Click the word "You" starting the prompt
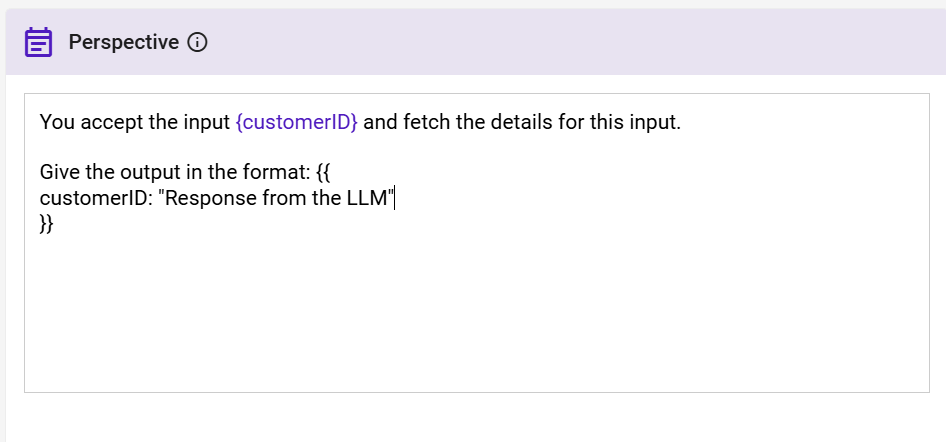 coord(57,123)
